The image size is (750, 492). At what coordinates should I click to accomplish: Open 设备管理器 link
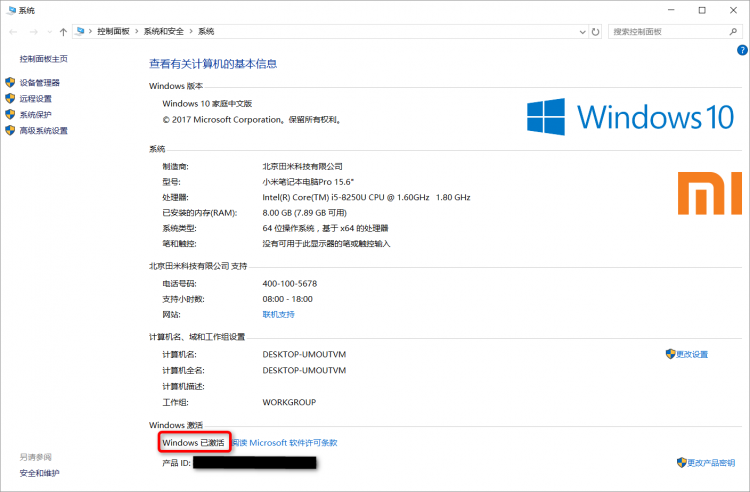[x=40, y=83]
